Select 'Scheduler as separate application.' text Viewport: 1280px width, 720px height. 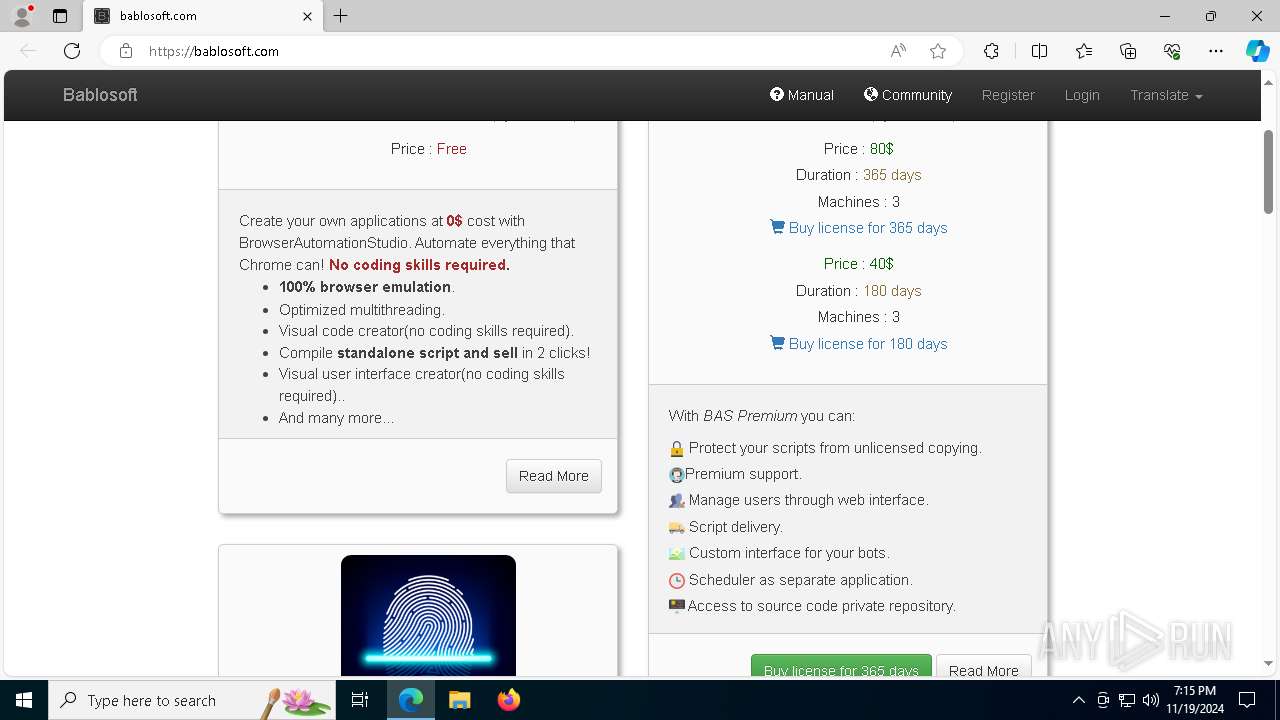pos(801,580)
